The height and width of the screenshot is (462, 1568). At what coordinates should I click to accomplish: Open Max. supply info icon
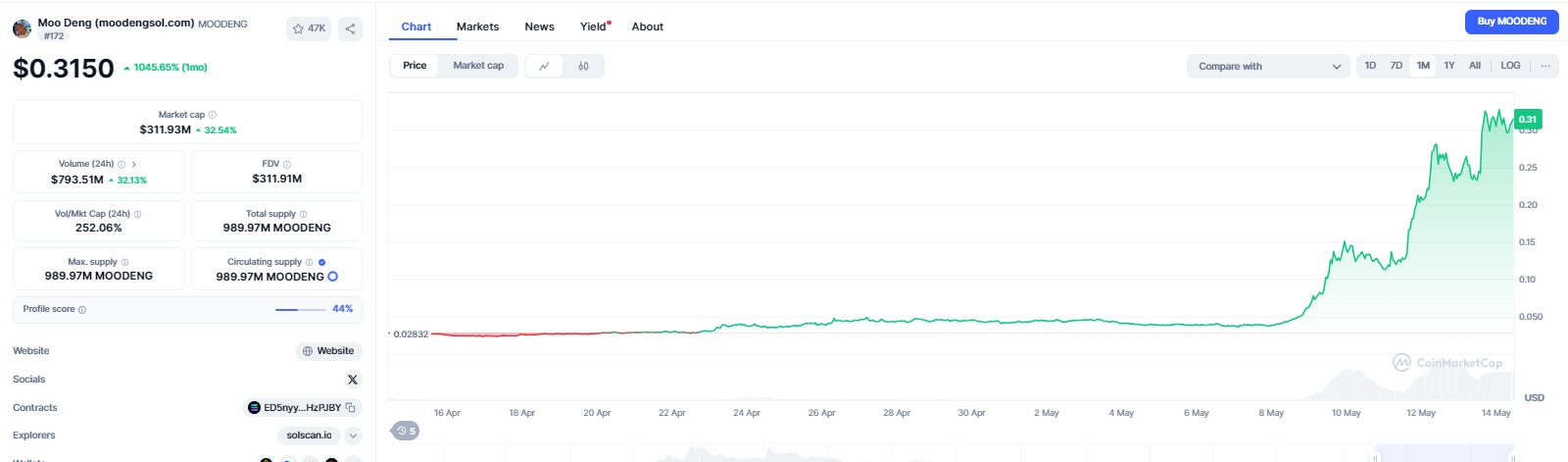pos(124,262)
